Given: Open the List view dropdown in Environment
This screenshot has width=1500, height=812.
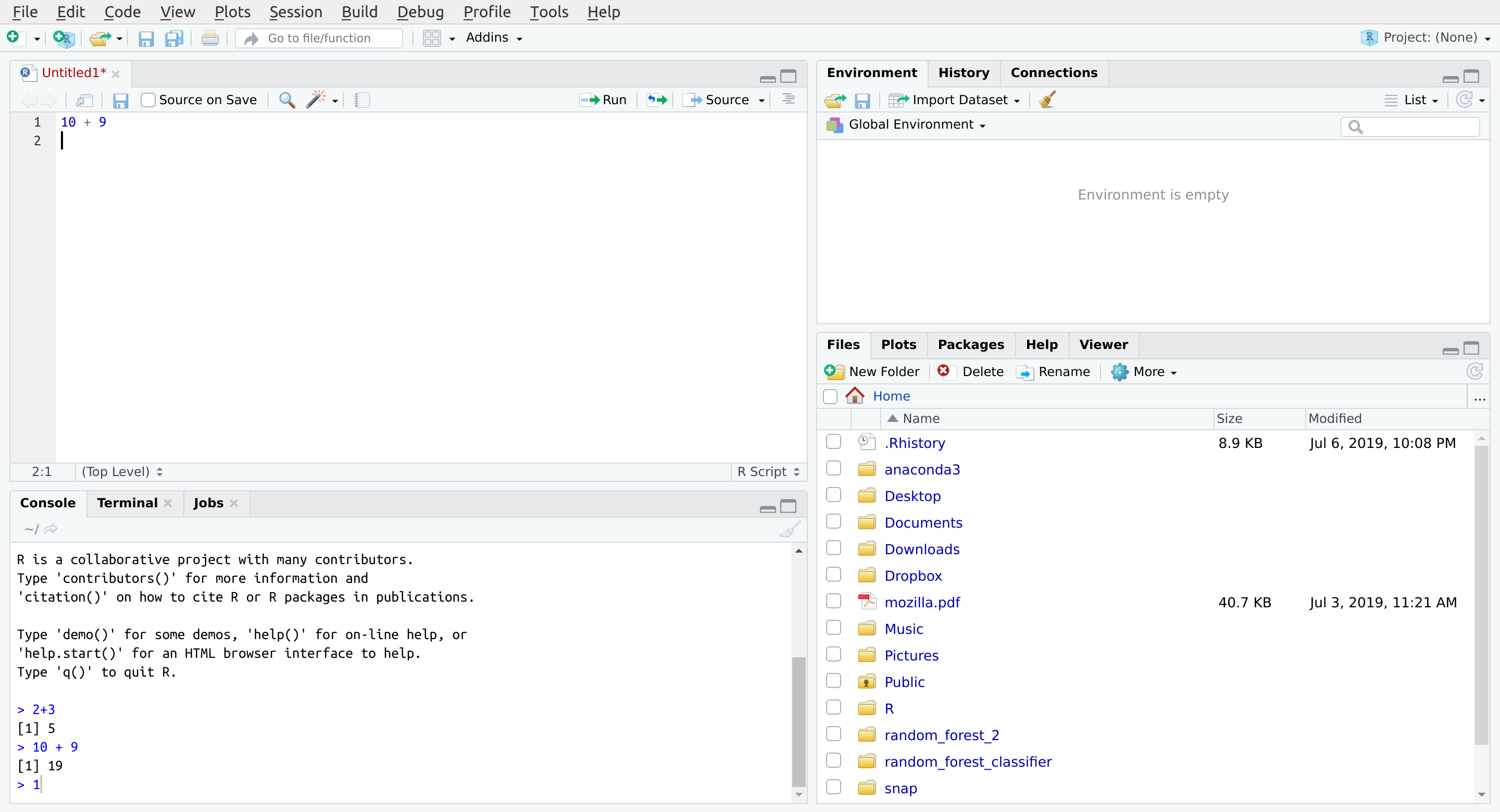Looking at the screenshot, I should pyautogui.click(x=1411, y=100).
